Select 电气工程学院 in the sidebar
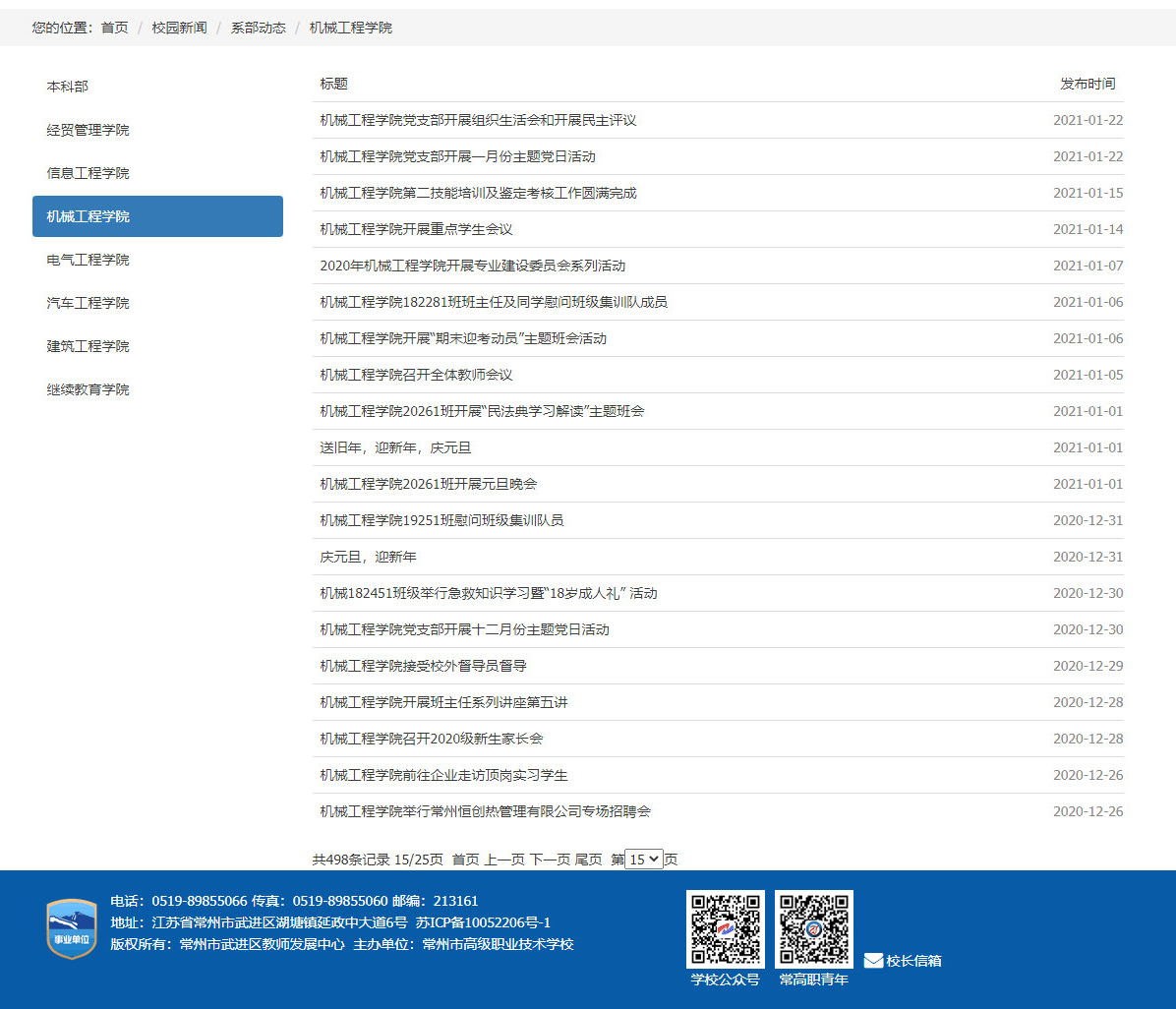The height and width of the screenshot is (1009, 1176). [x=88, y=260]
